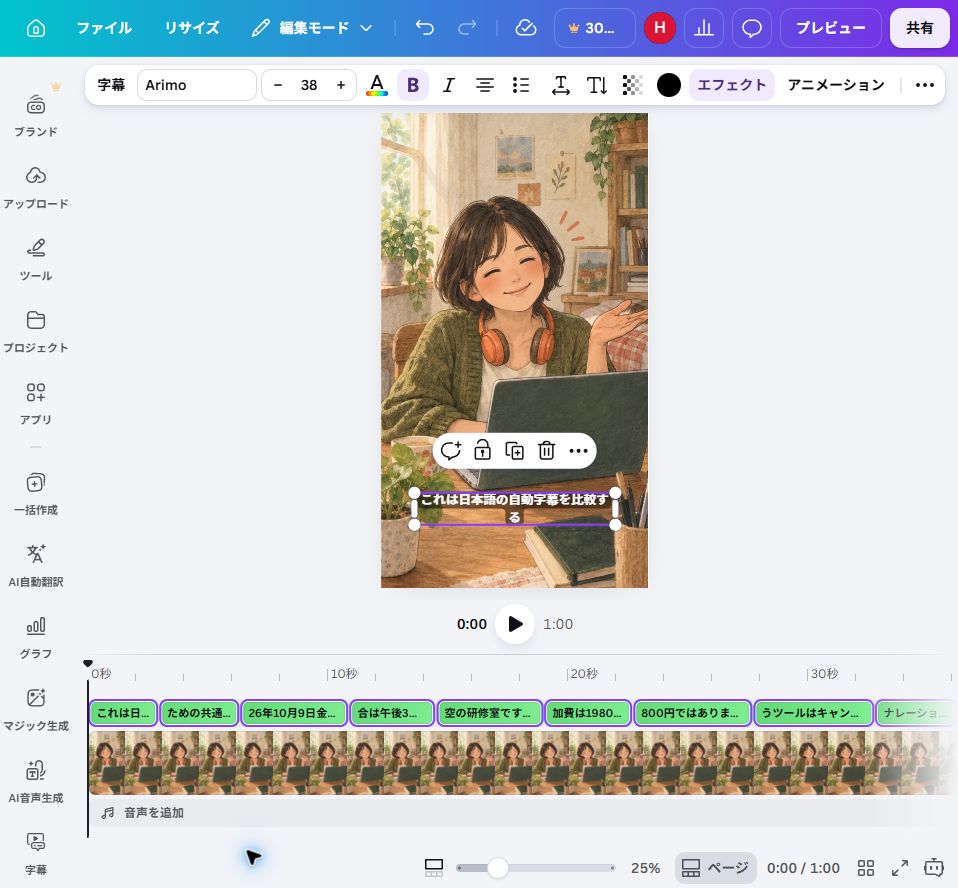Edit the font size value 38
This screenshot has width=958, height=888.
309,85
